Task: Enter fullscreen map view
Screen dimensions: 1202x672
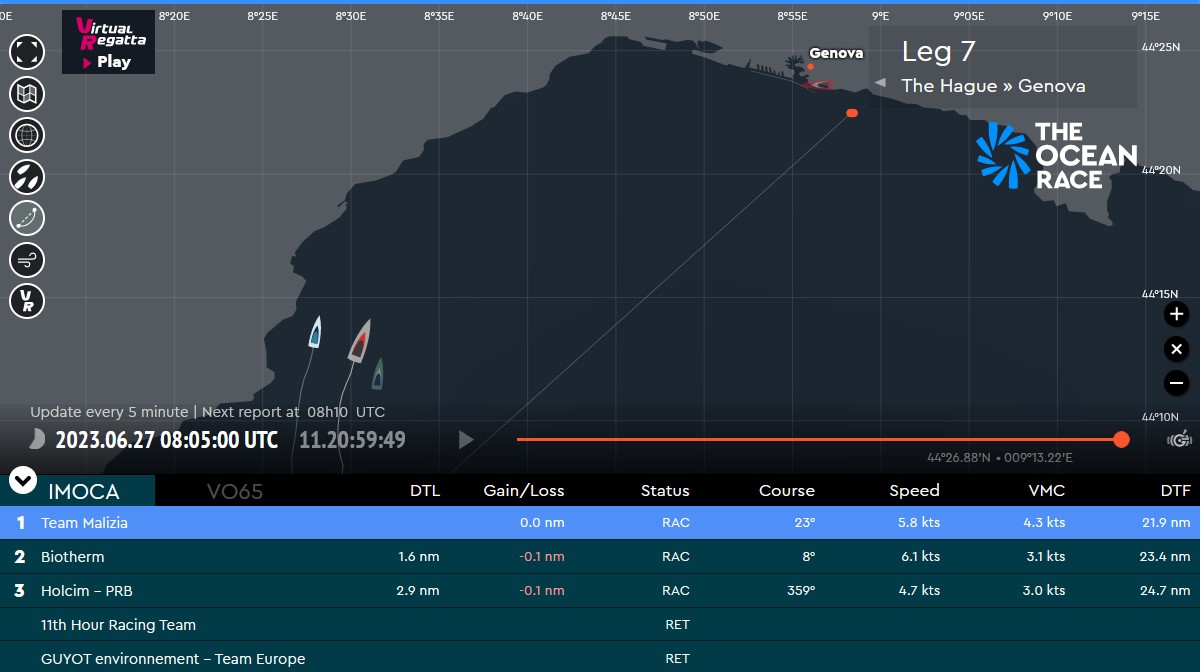Action: coord(27,52)
